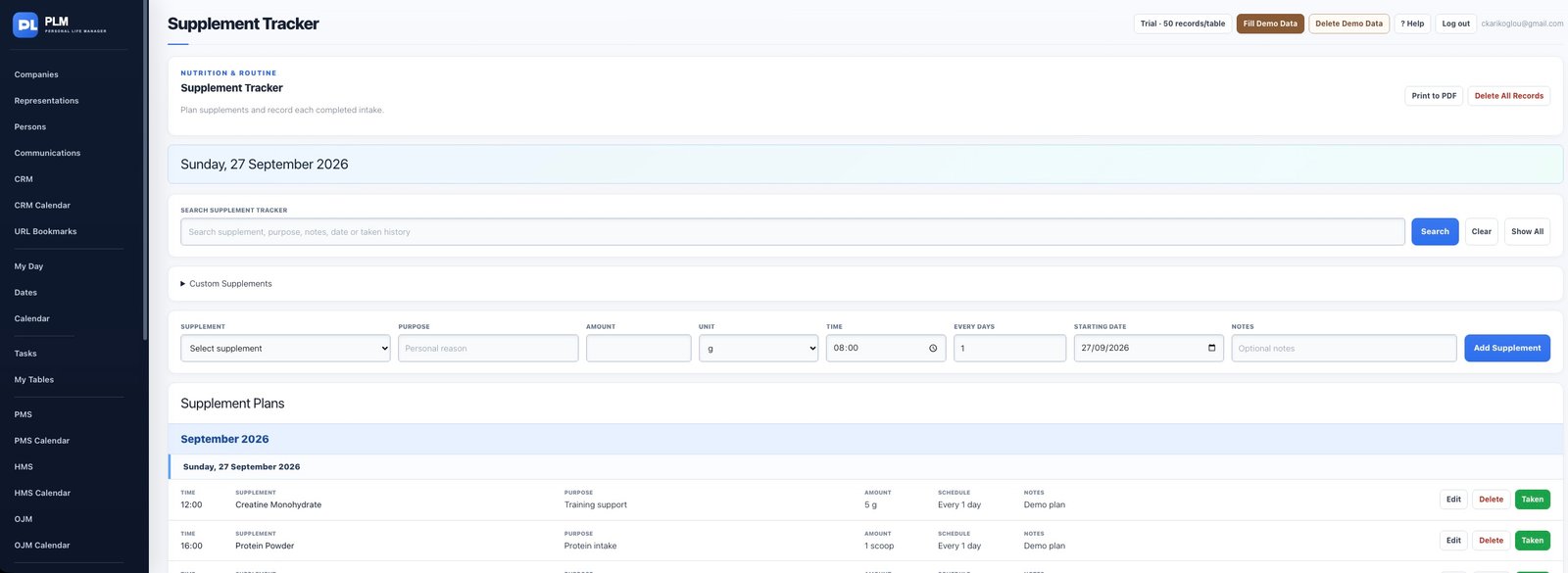Click the 5 g amount value

[x=870, y=505]
